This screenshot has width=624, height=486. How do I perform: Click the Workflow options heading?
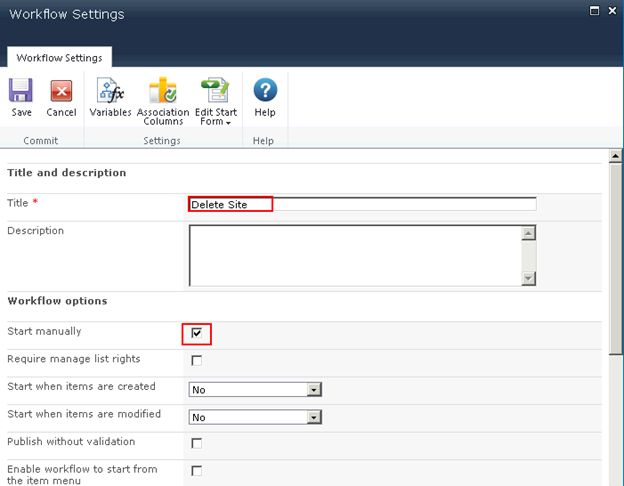[x=57, y=301]
